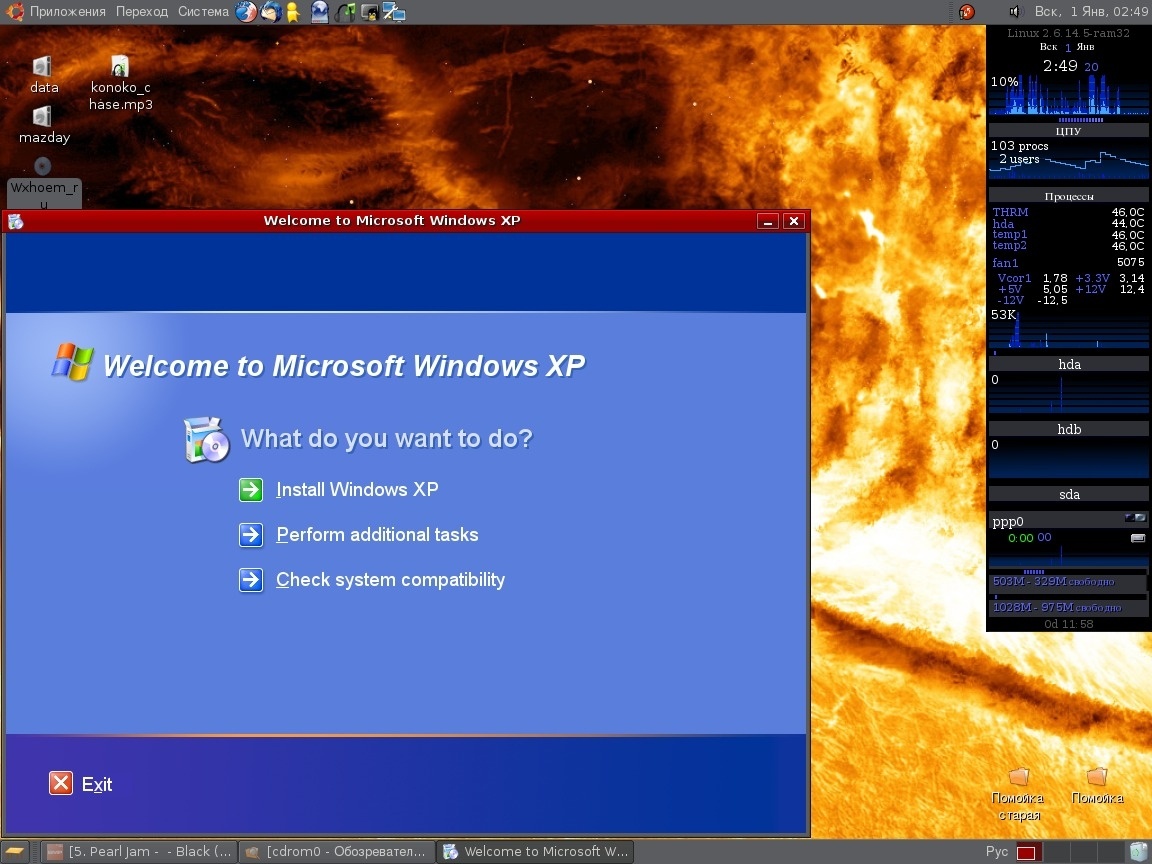Switch to cdrom0 Обозреватель taskbar window

[x=337, y=852]
